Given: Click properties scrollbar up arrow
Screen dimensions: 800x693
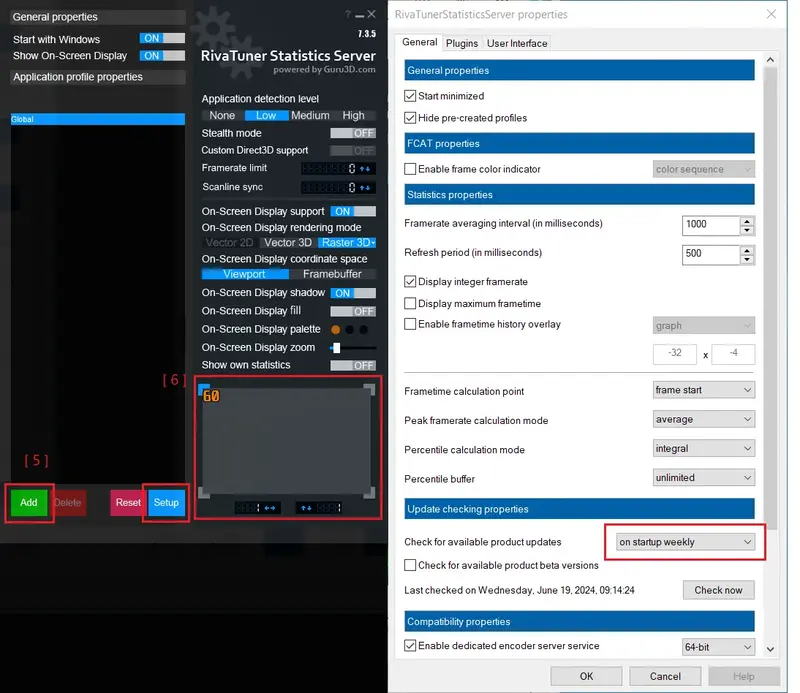Looking at the screenshot, I should pyautogui.click(x=770, y=60).
